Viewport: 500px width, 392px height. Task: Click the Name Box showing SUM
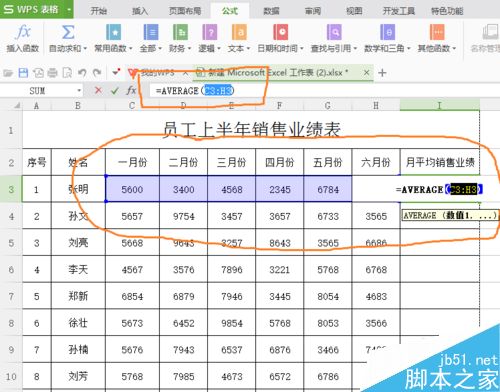[37, 90]
